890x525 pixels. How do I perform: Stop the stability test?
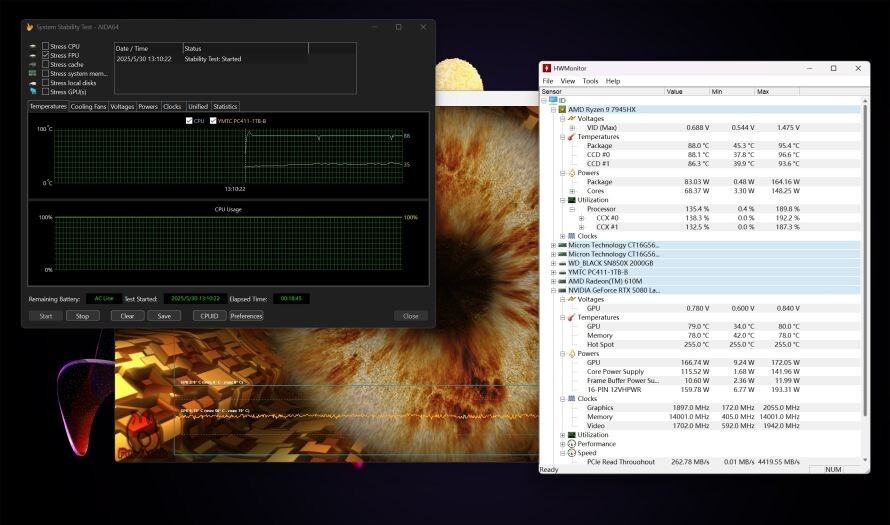[82, 316]
